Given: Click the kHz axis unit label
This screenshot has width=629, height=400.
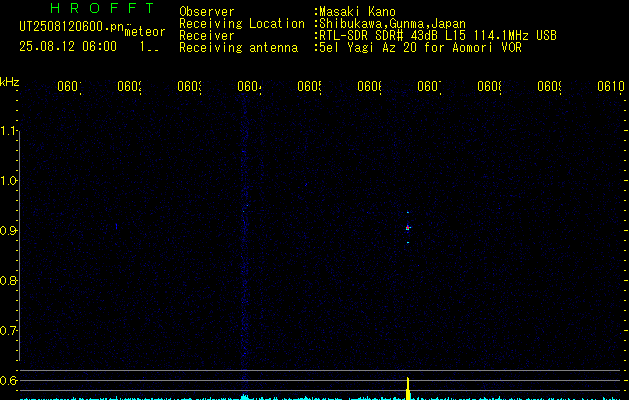Looking at the screenshot, I should pyautogui.click(x=9, y=82).
